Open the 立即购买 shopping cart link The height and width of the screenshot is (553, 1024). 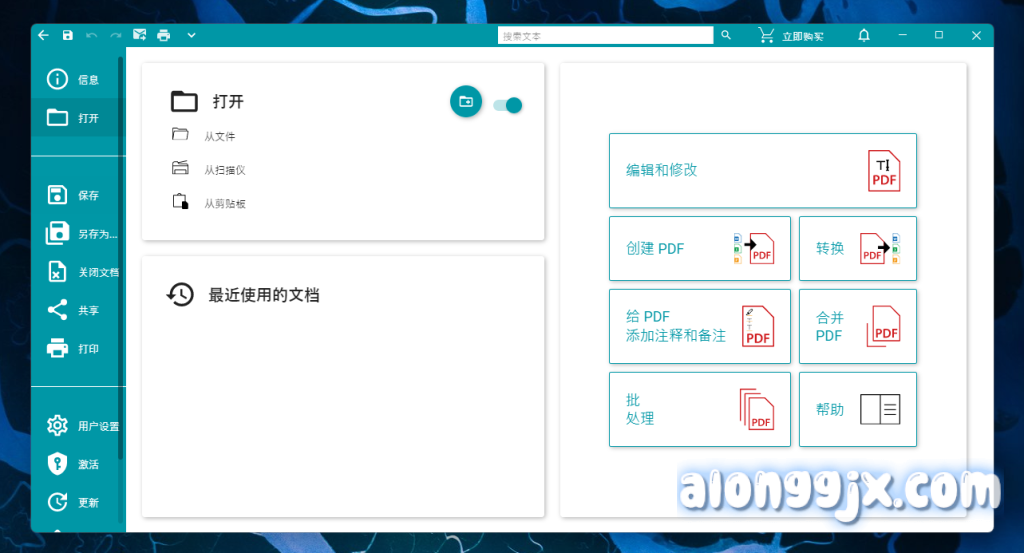click(791, 35)
